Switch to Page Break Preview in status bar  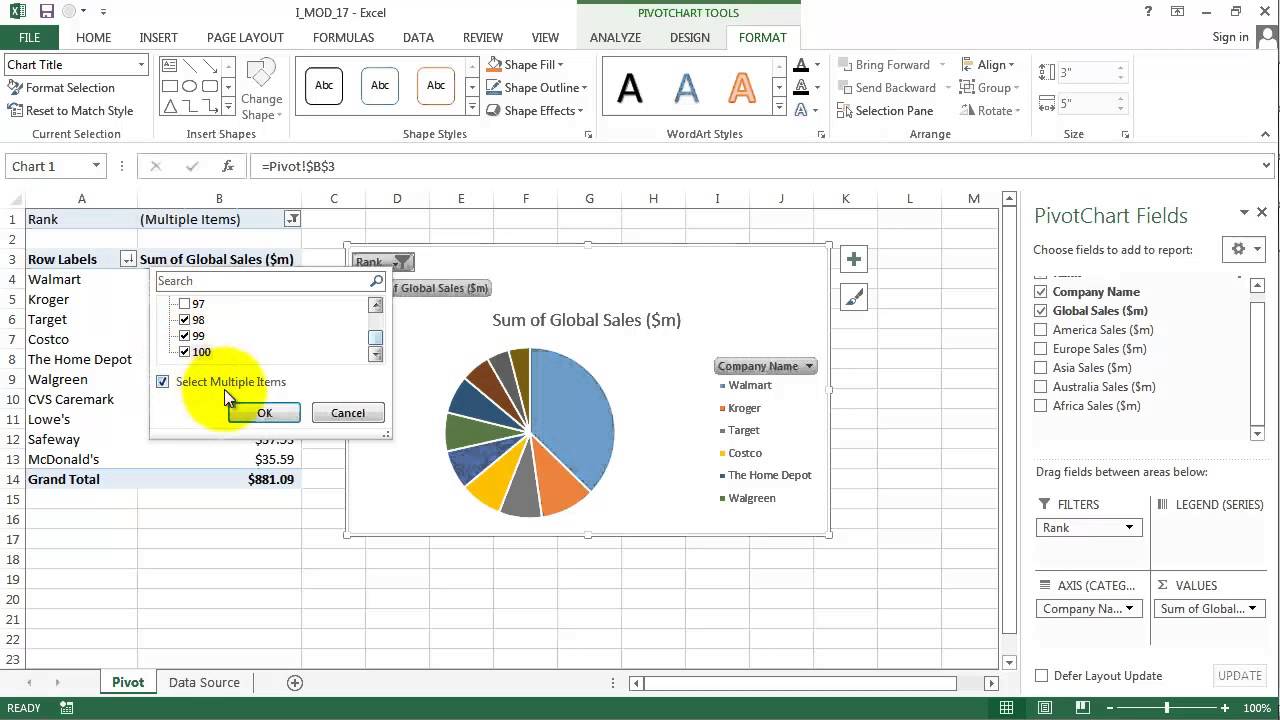coord(1085,708)
